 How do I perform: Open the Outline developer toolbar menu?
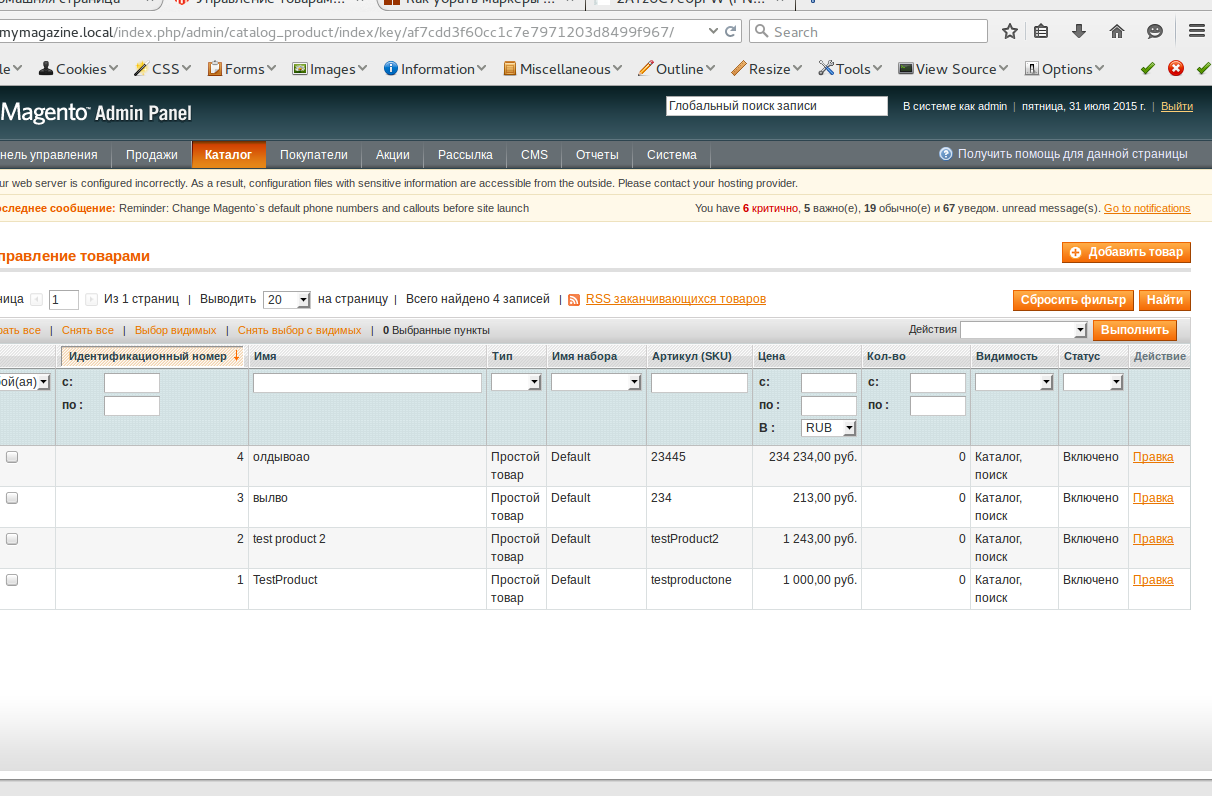(678, 69)
